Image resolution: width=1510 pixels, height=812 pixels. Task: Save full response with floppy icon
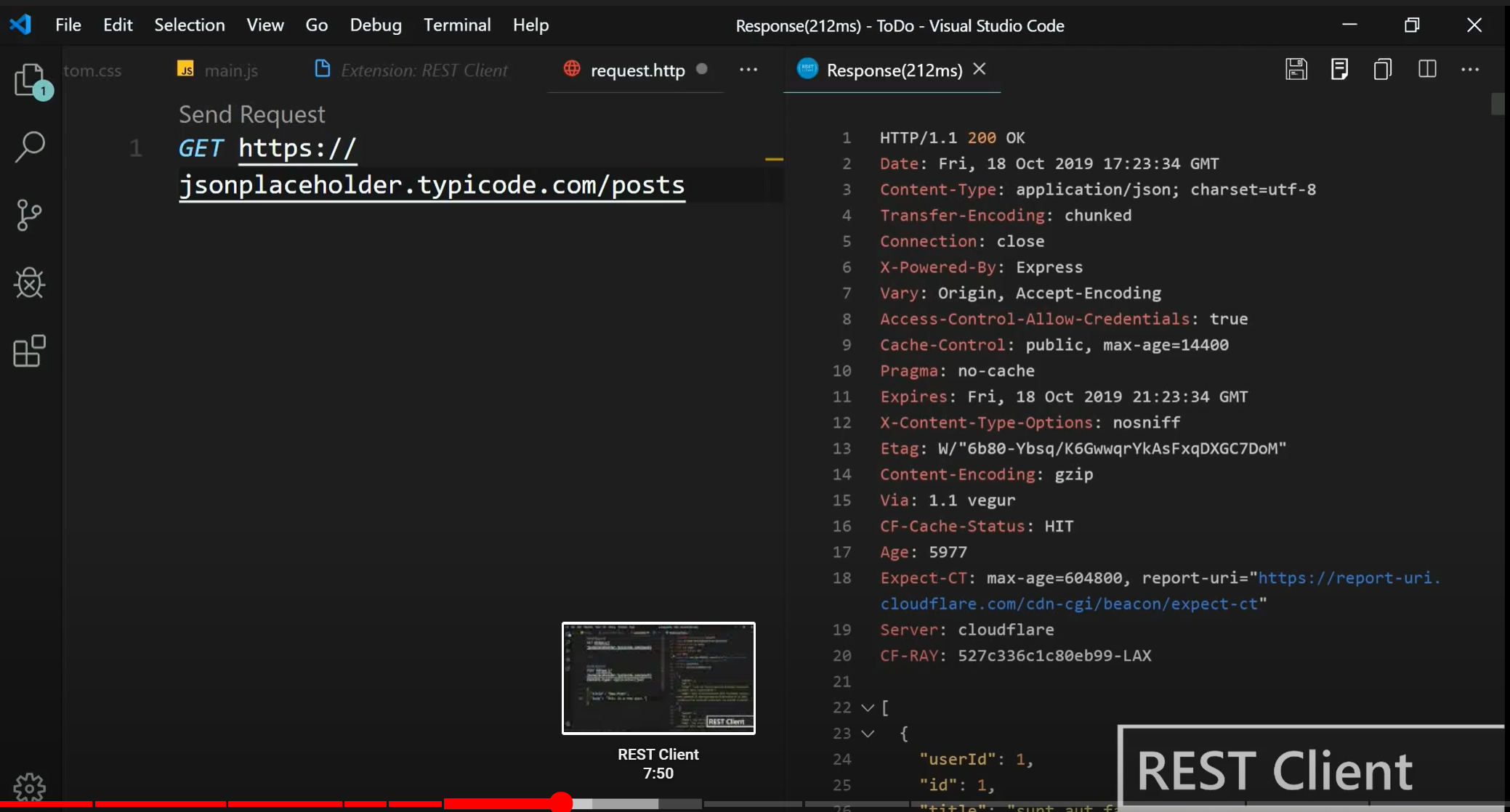[x=1296, y=70]
